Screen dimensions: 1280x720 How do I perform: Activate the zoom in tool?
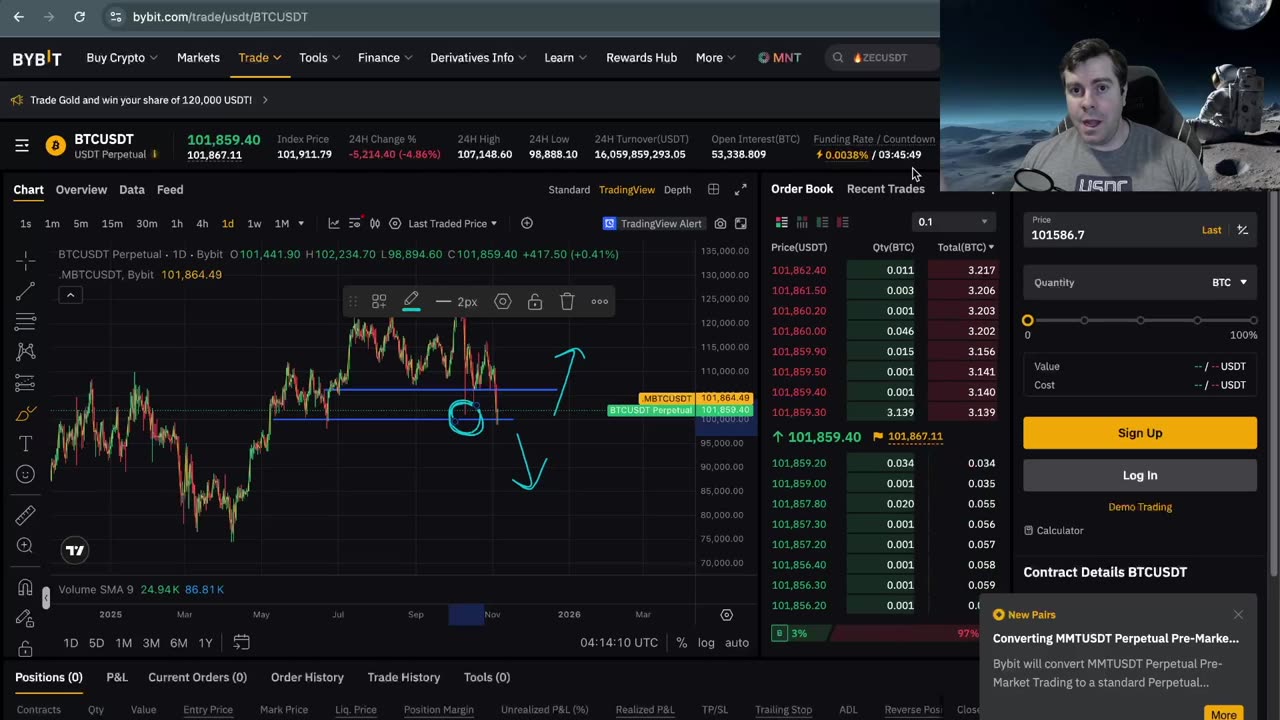point(25,545)
